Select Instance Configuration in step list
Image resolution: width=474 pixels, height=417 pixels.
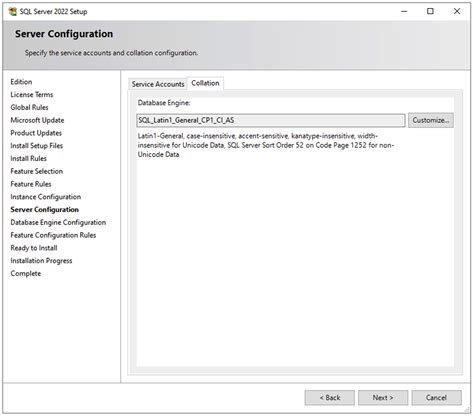[x=46, y=197]
